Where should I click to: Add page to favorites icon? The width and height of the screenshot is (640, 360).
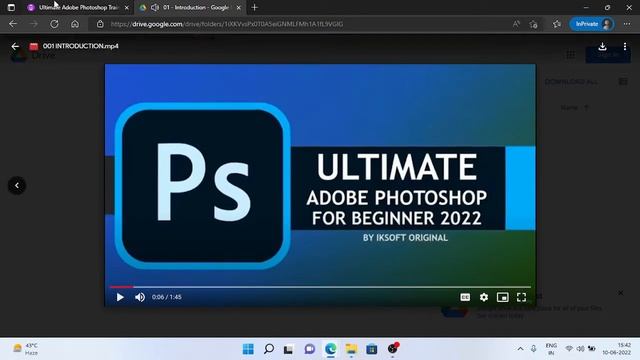click(x=533, y=24)
